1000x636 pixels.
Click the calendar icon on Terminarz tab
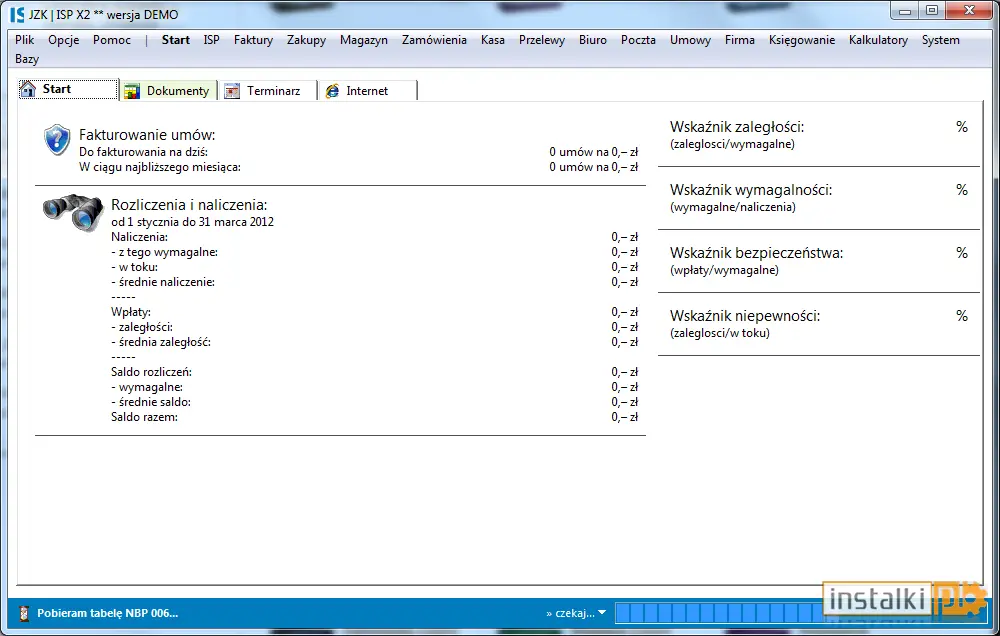coord(232,91)
